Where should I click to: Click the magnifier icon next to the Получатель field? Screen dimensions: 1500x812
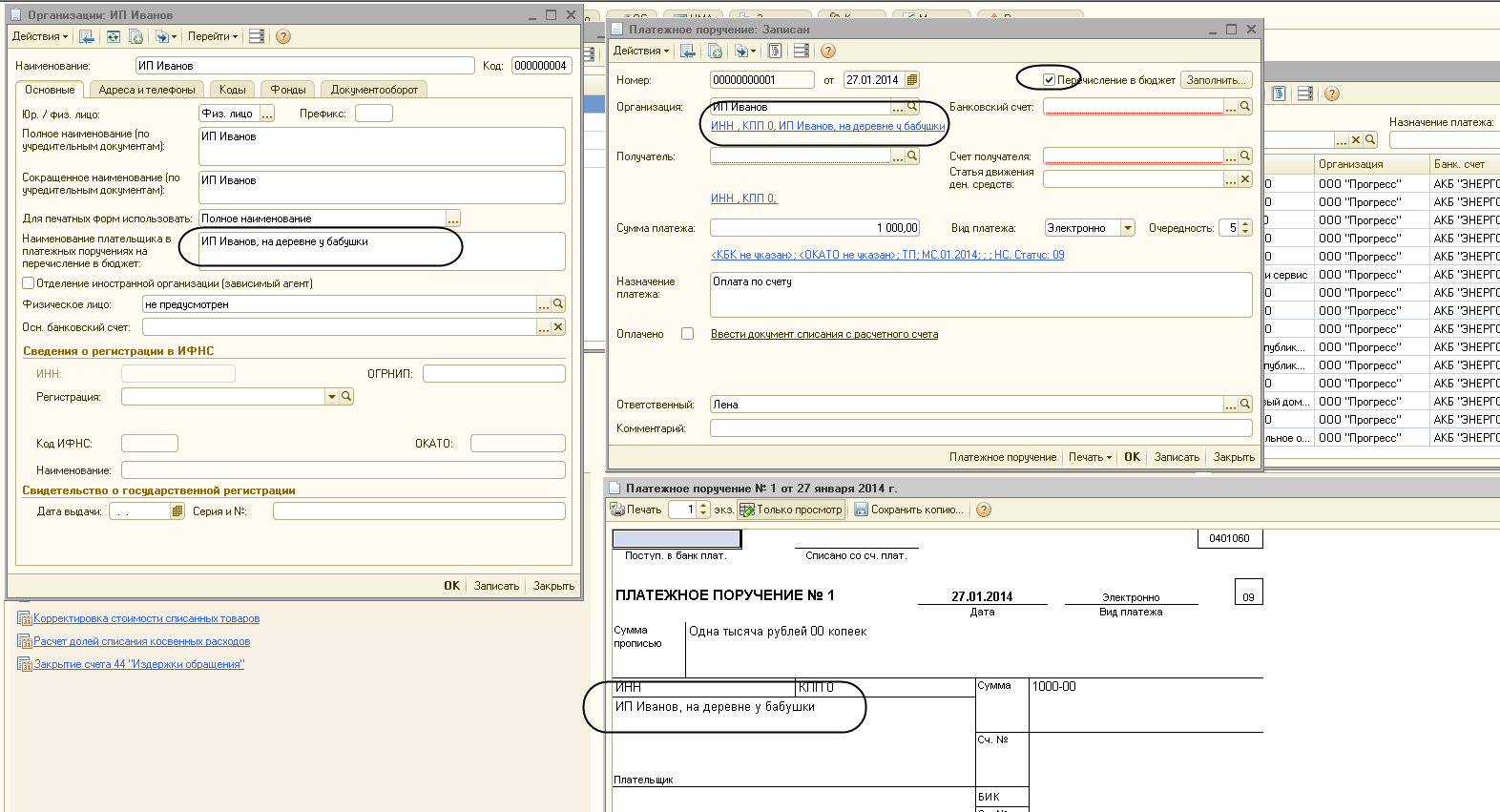(912, 156)
